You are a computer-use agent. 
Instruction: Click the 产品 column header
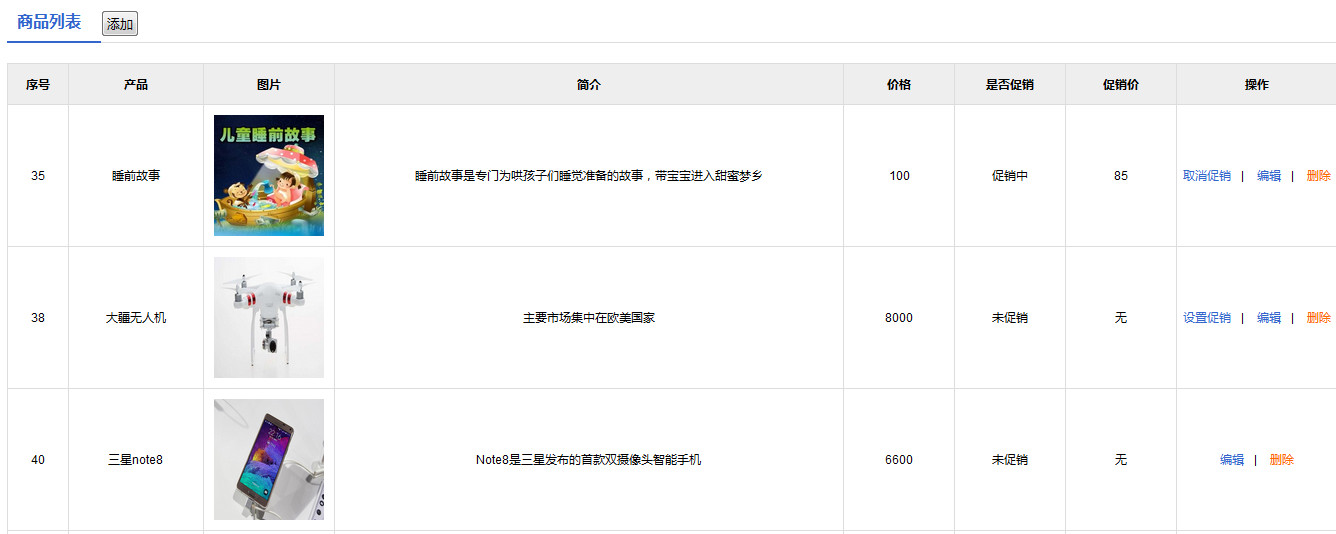point(136,85)
